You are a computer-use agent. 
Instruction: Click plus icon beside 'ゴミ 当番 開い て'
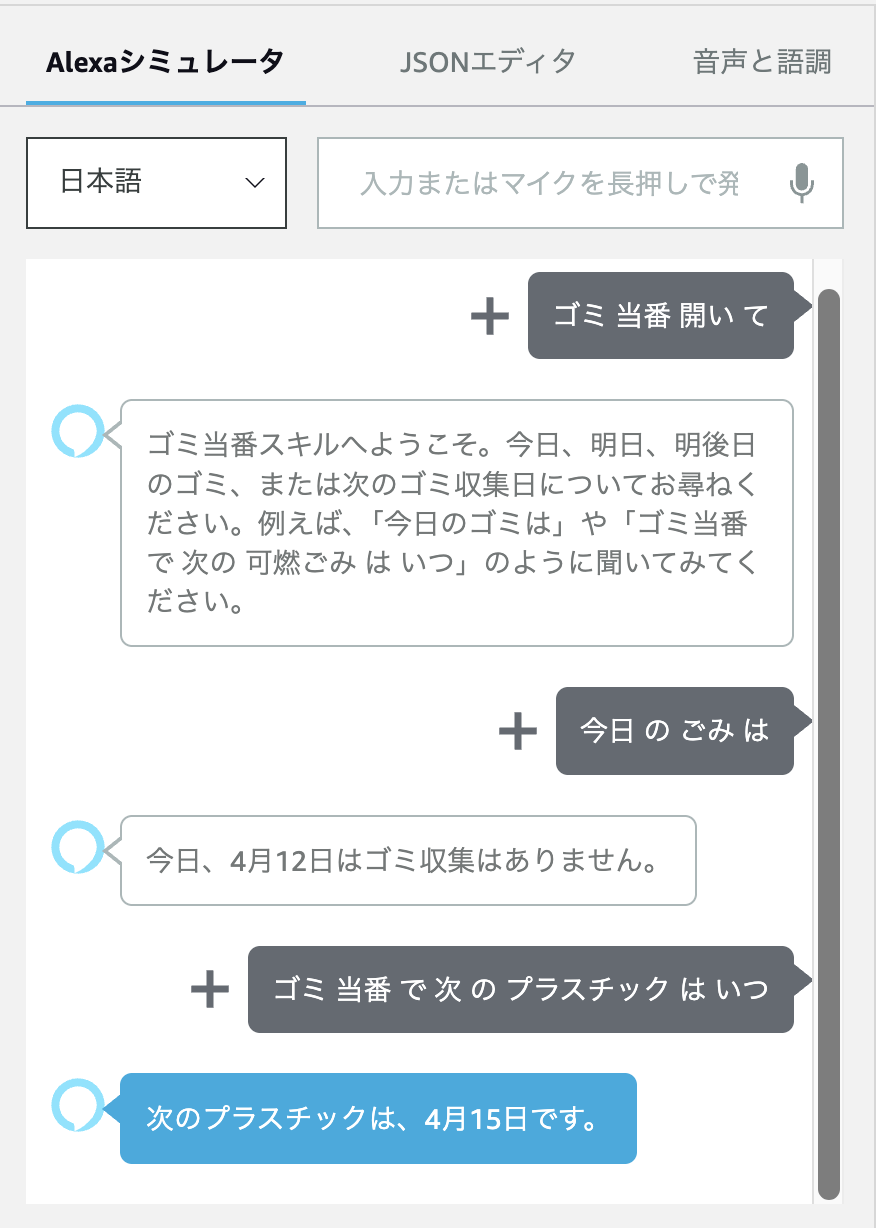[x=490, y=316]
